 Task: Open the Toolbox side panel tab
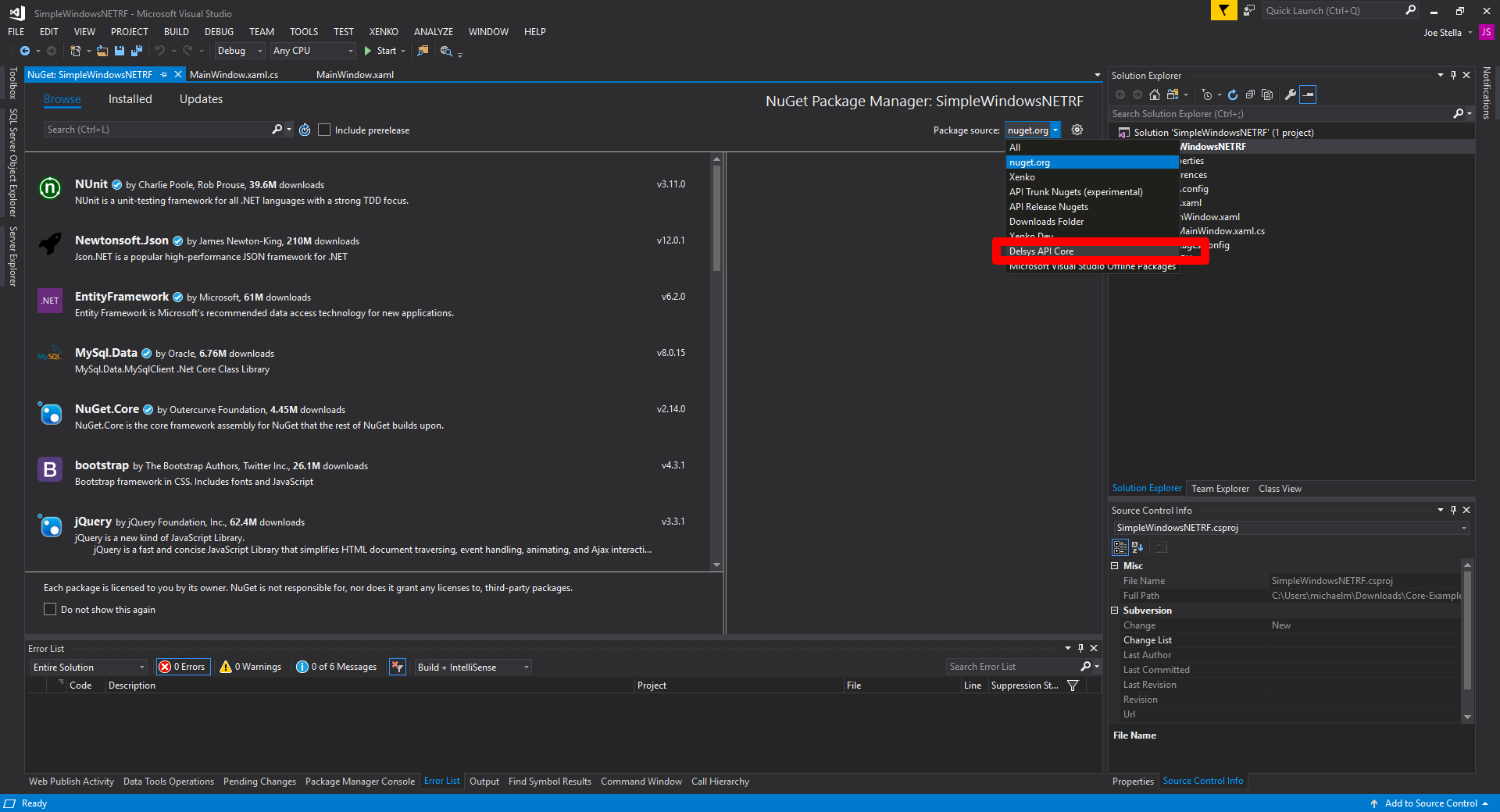pos(12,83)
